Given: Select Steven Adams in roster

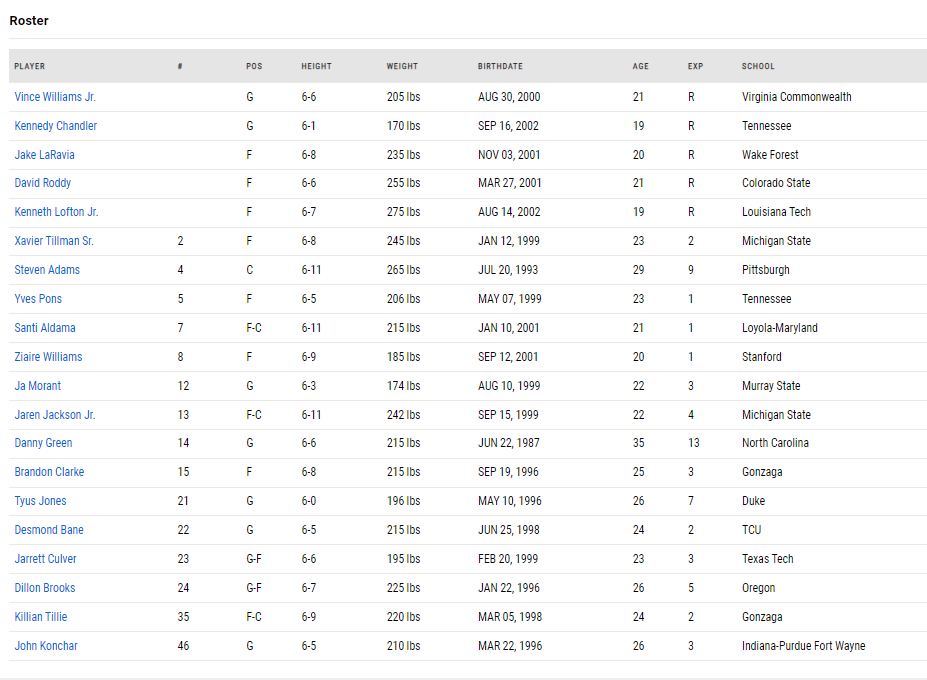Looking at the screenshot, I should tap(47, 270).
